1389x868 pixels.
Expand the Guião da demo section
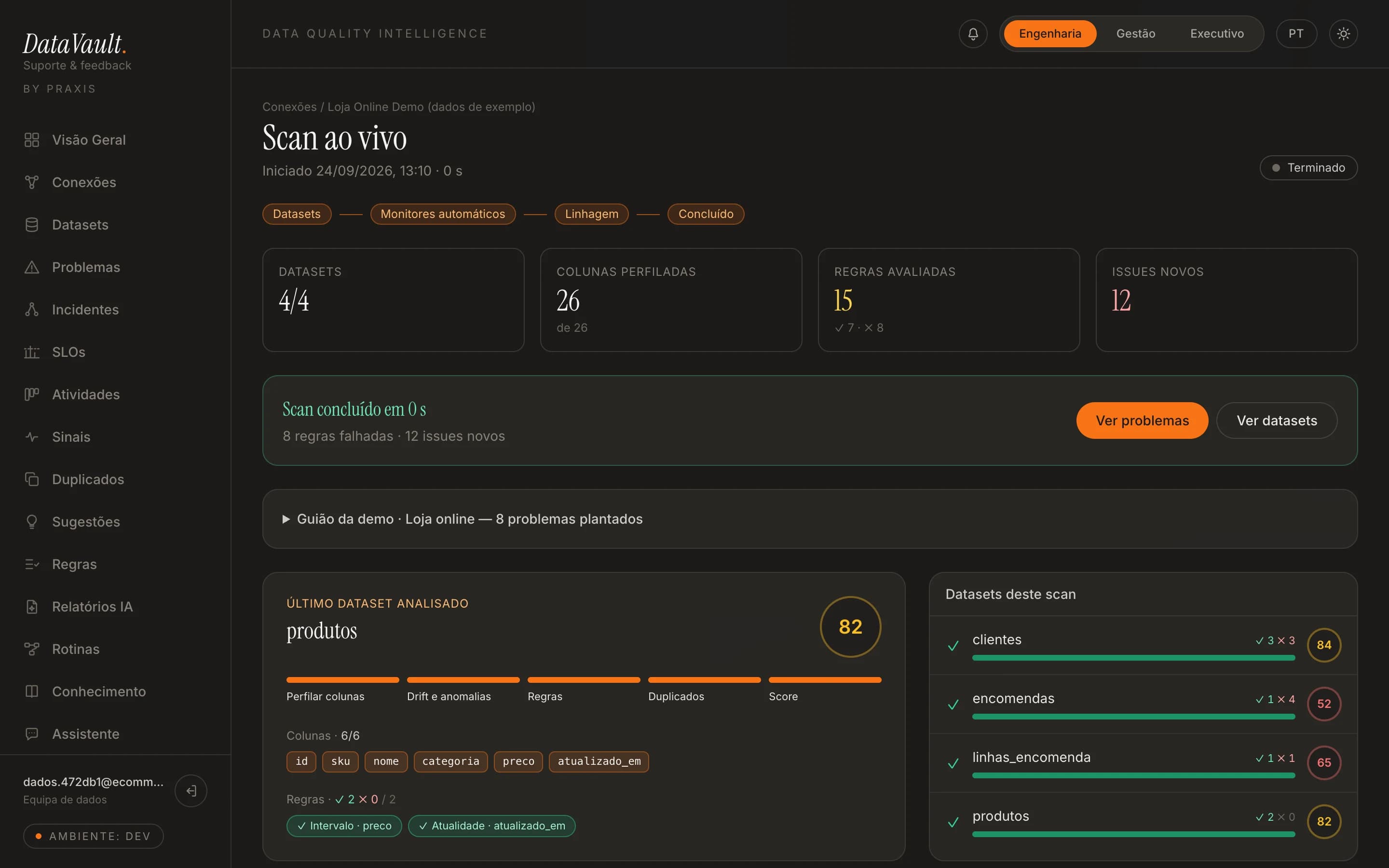pyautogui.click(x=810, y=519)
